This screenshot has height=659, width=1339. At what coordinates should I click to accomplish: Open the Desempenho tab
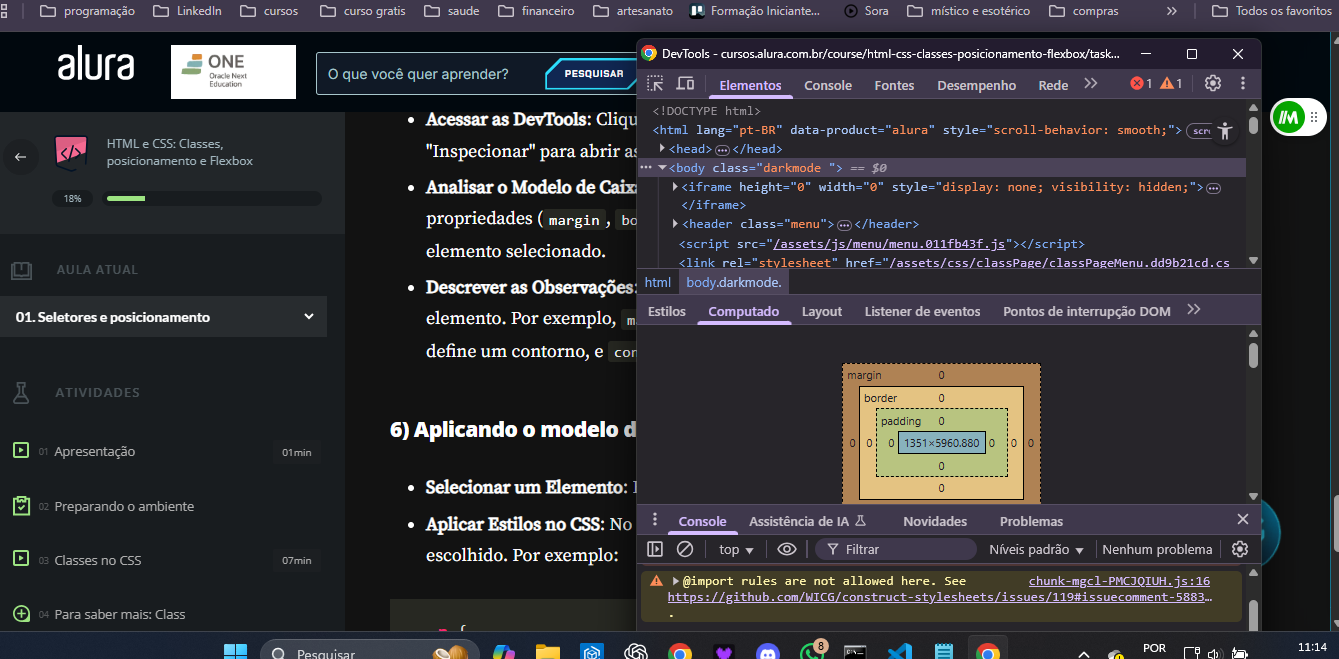(976, 85)
